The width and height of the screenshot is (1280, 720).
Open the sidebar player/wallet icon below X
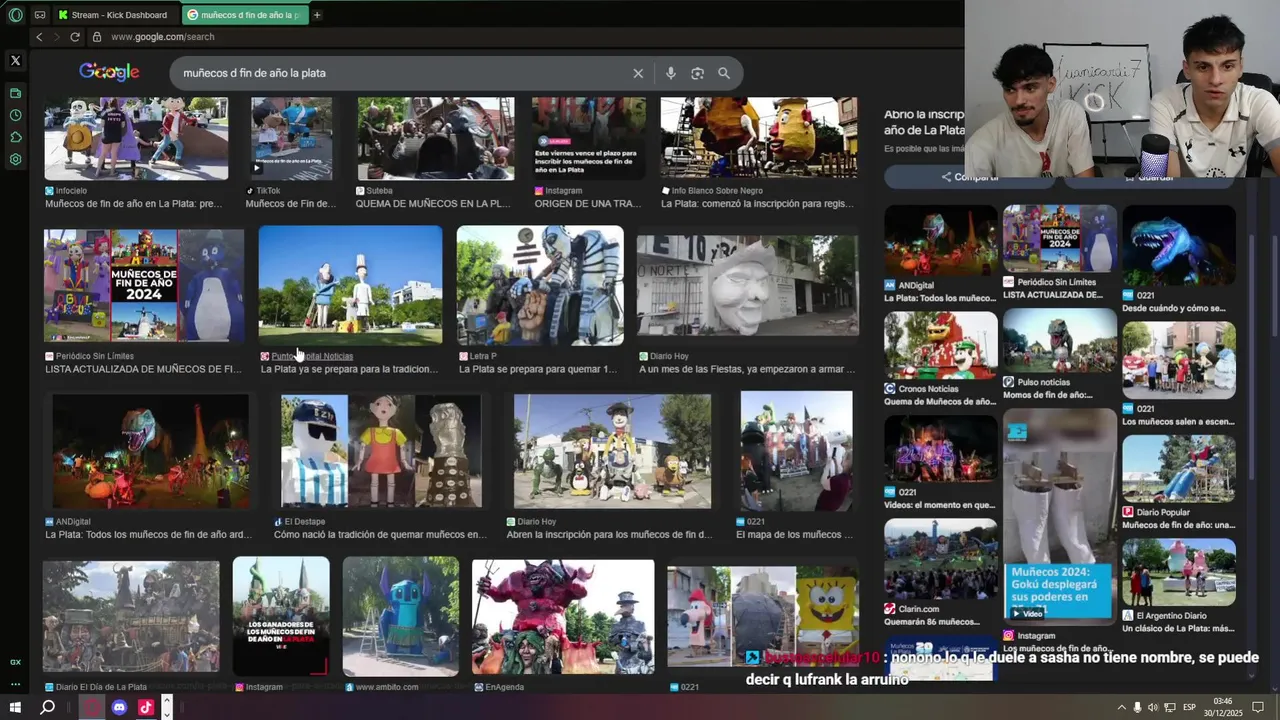pyautogui.click(x=15, y=93)
